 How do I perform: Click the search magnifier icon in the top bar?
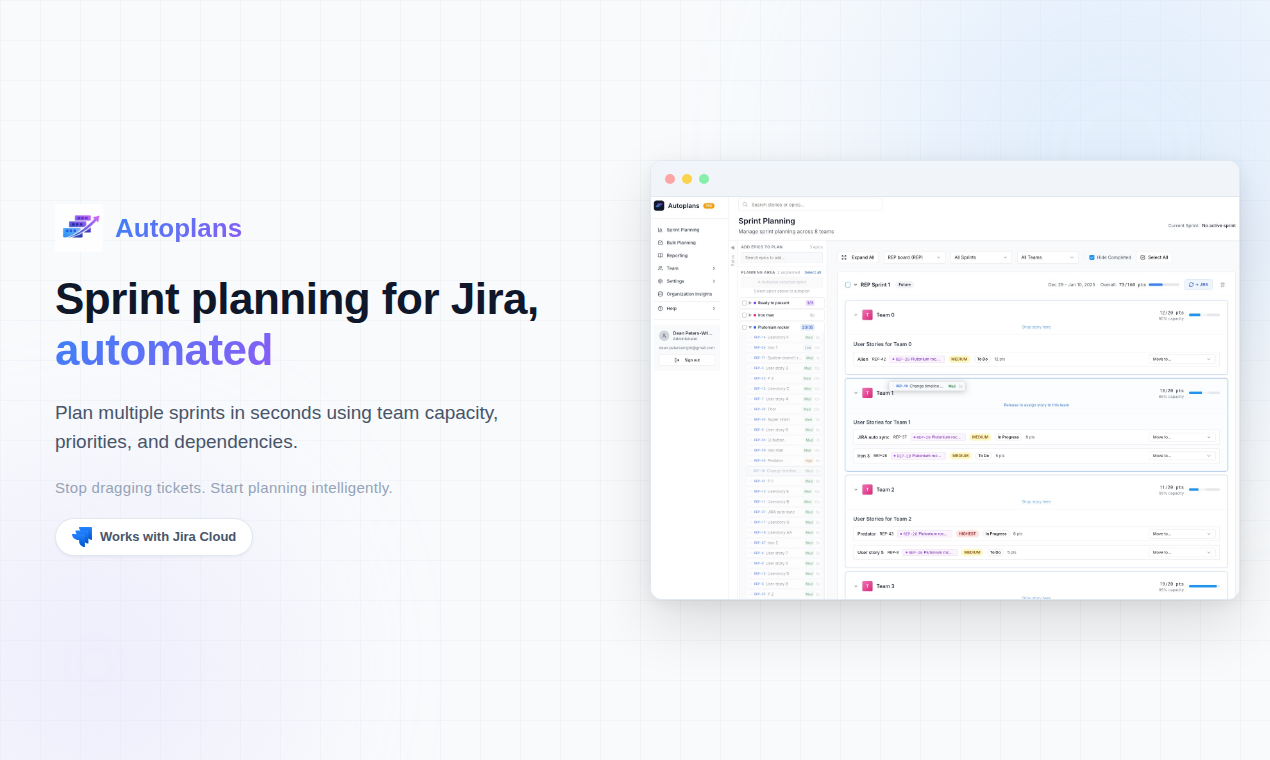click(x=745, y=204)
